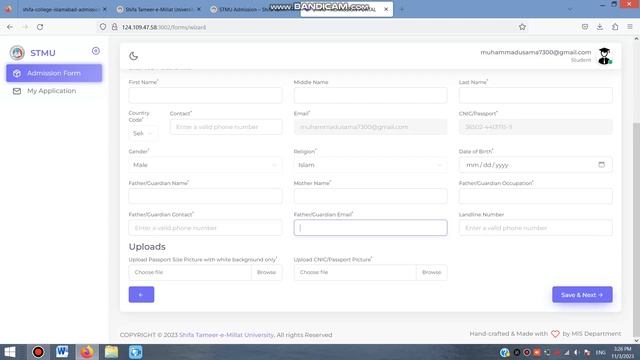Open the Admission Form menu item
This screenshot has width=640, height=360.
[x=54, y=73]
